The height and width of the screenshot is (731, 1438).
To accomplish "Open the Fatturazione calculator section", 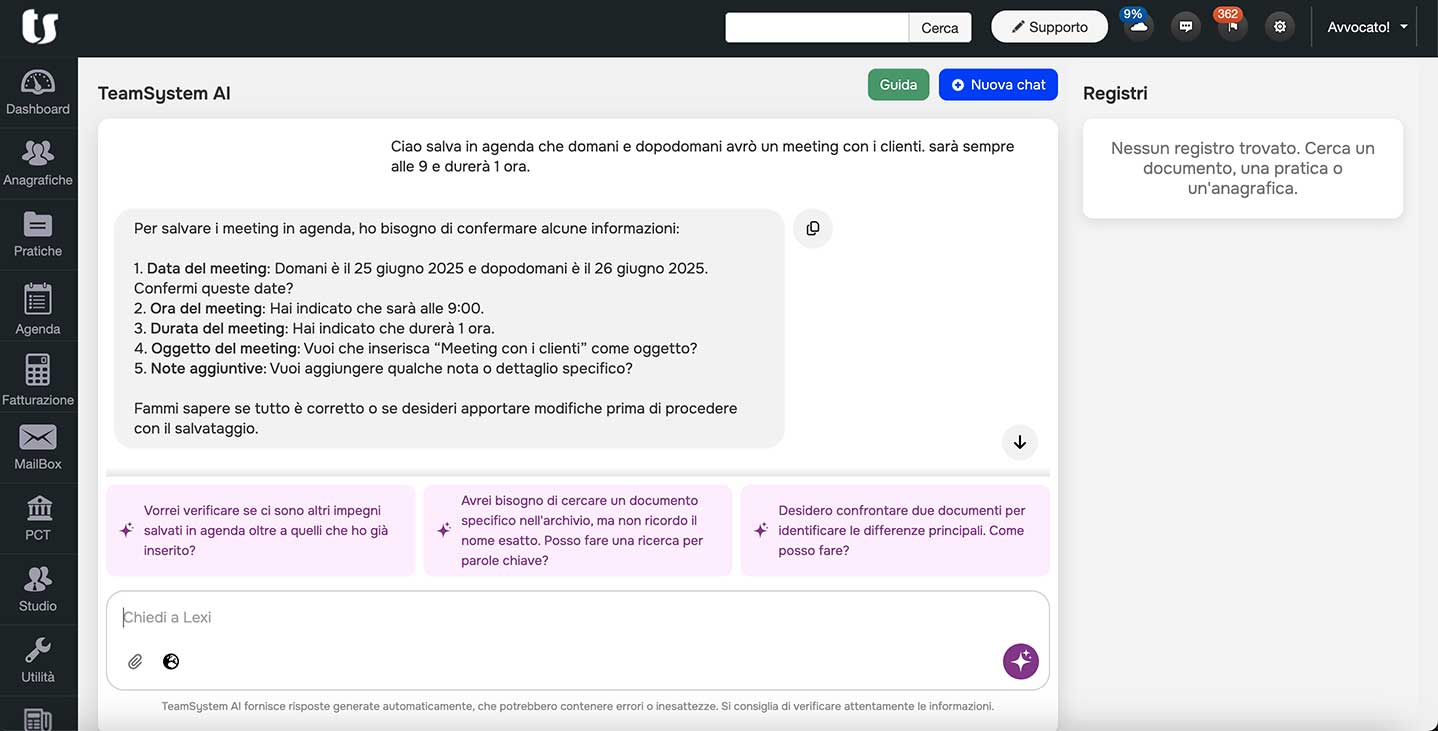I will (38, 380).
